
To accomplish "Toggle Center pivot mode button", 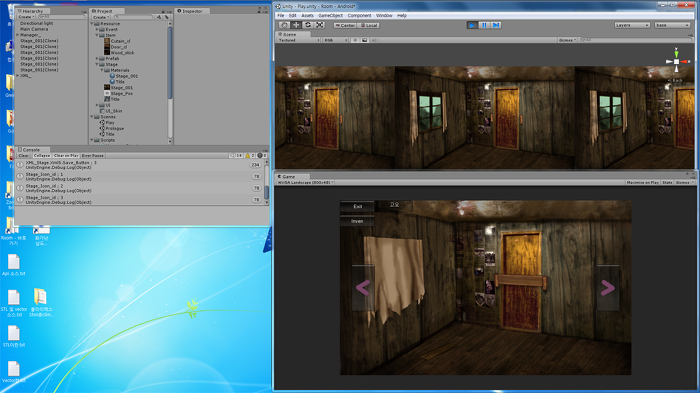I will pyautogui.click(x=345, y=25).
